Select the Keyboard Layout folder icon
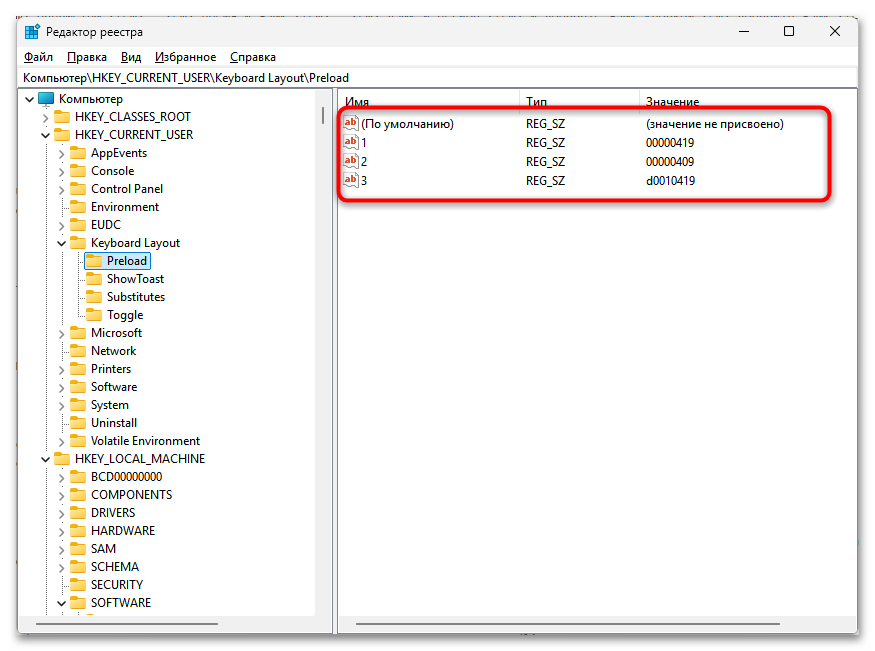This screenshot has width=875, height=651. pyautogui.click(x=78, y=243)
